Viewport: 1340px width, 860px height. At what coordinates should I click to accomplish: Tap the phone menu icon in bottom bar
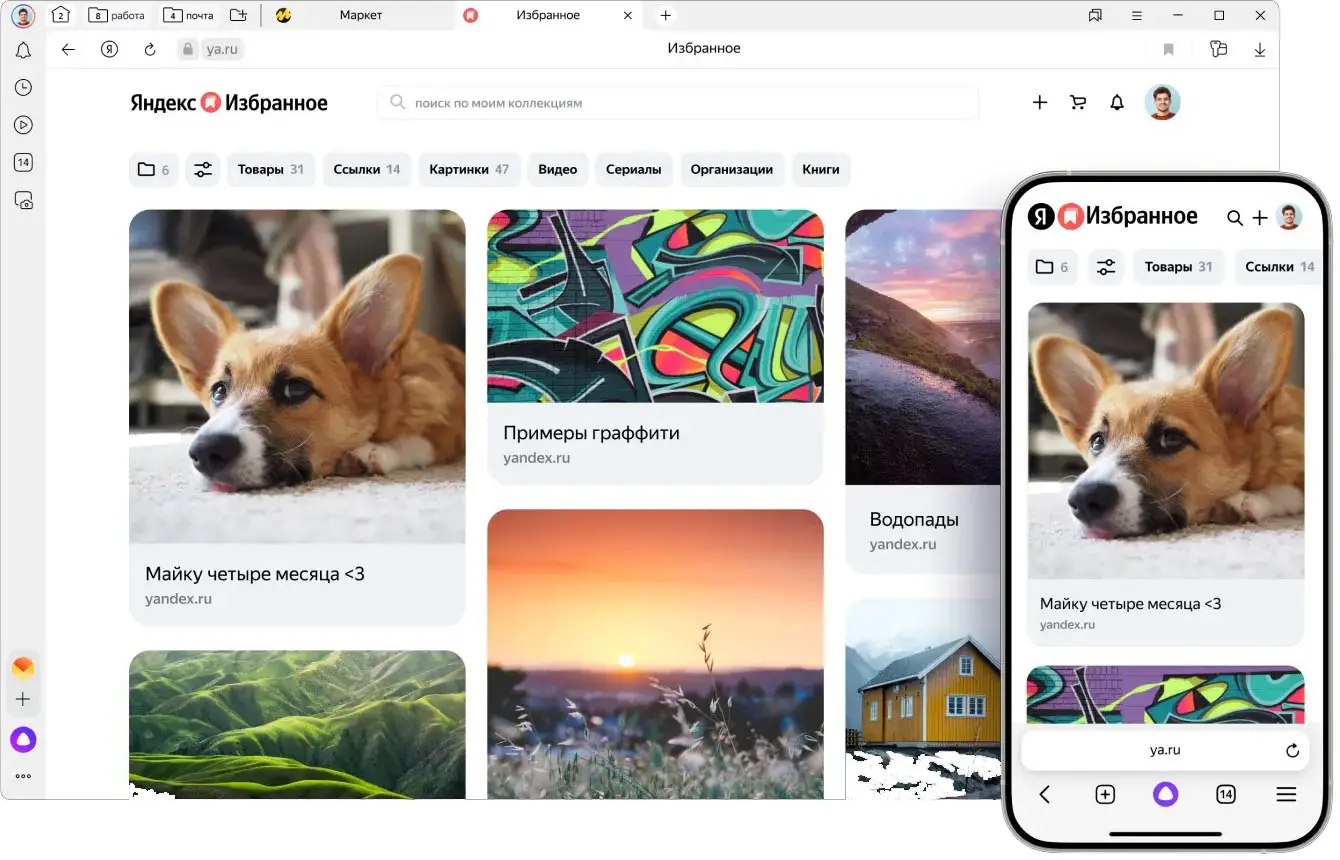[x=1286, y=794]
